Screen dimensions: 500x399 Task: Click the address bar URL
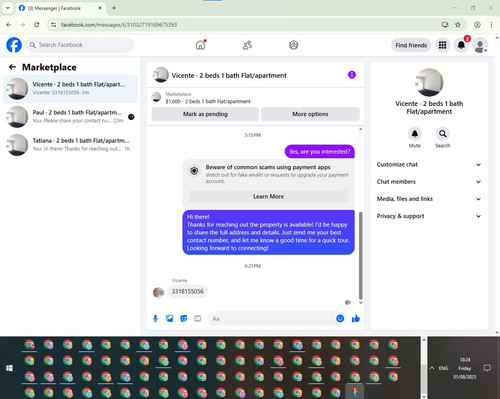[119, 25]
